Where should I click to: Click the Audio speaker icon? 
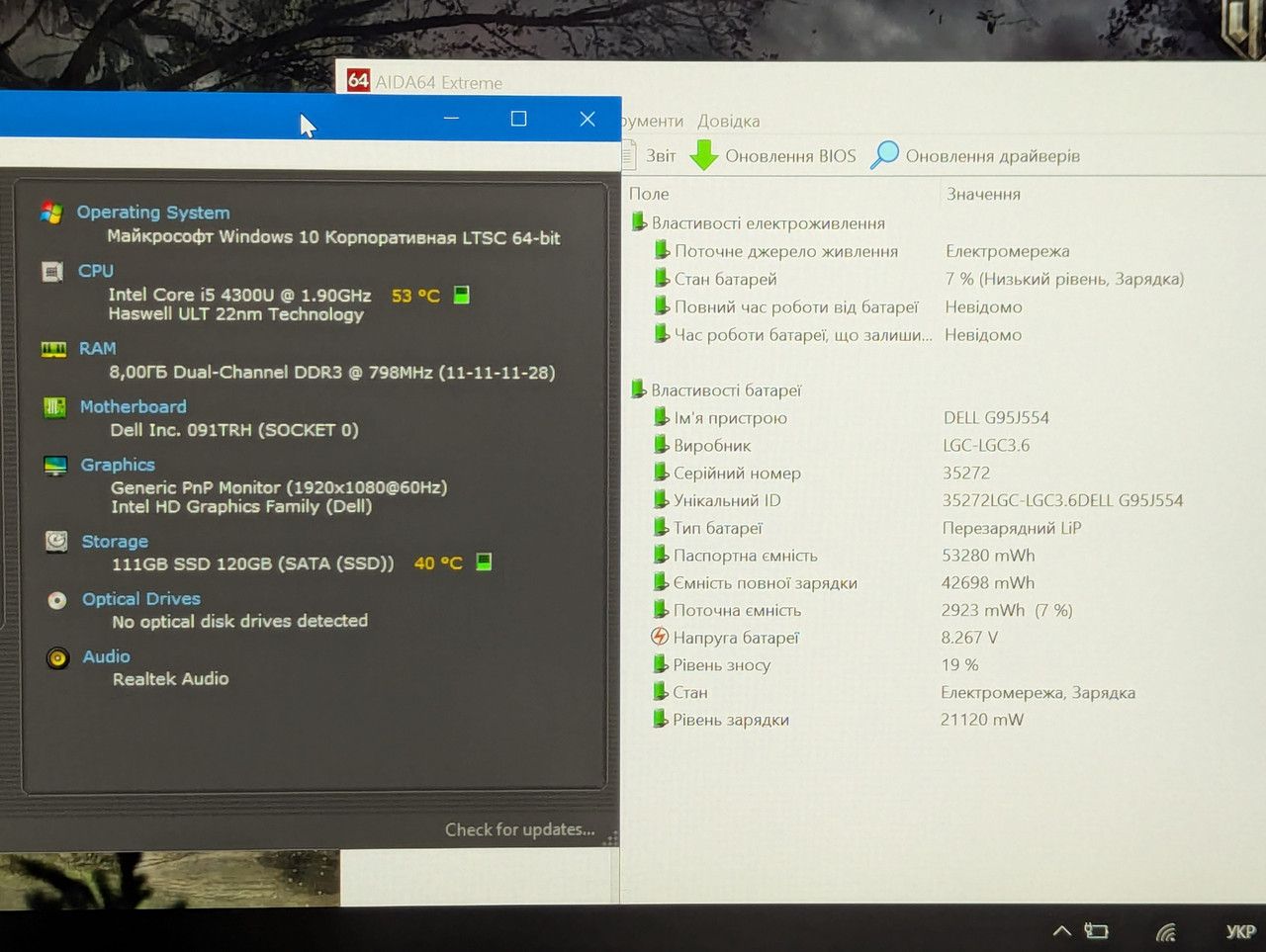coord(58,658)
